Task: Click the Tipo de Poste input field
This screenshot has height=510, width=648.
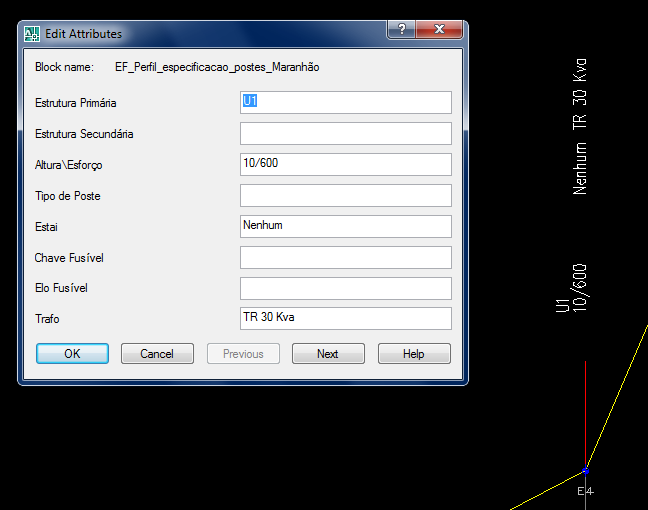Action: 346,195
